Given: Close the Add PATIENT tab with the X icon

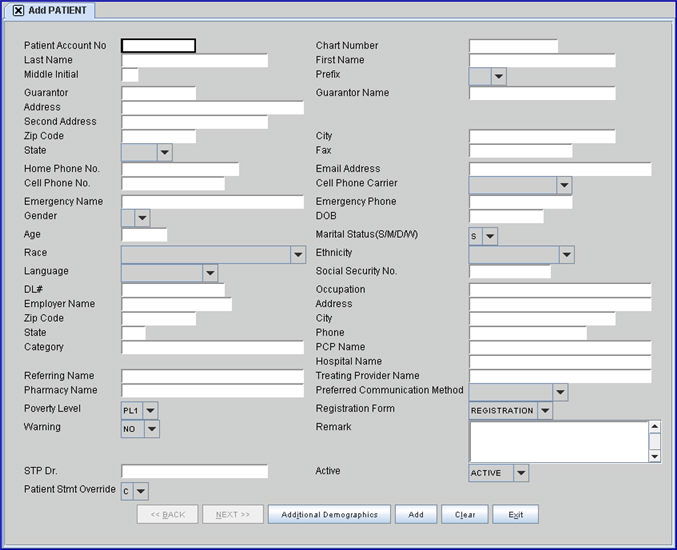Looking at the screenshot, I should tap(18, 10).
